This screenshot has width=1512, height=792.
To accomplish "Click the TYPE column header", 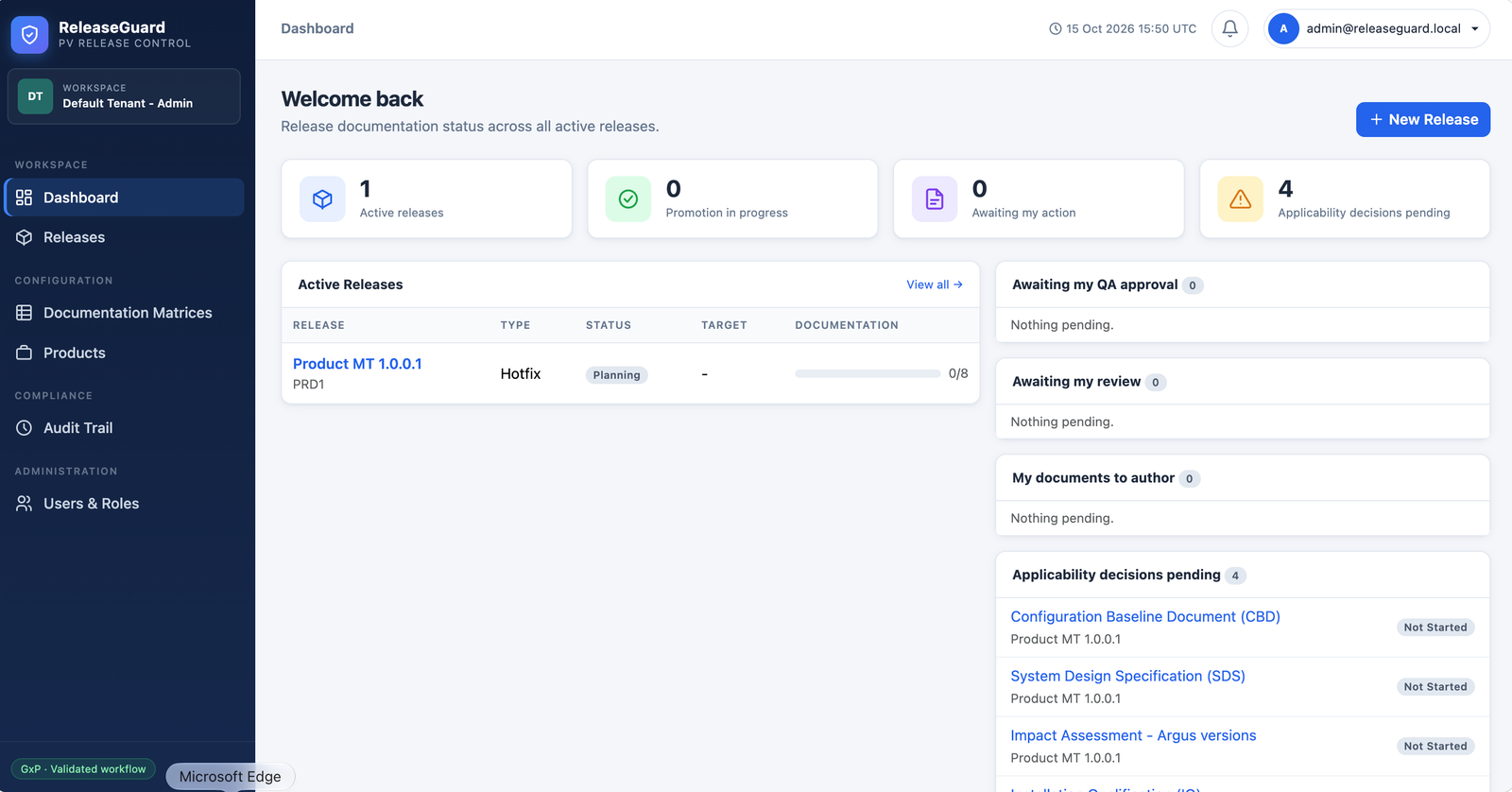I will [515, 325].
